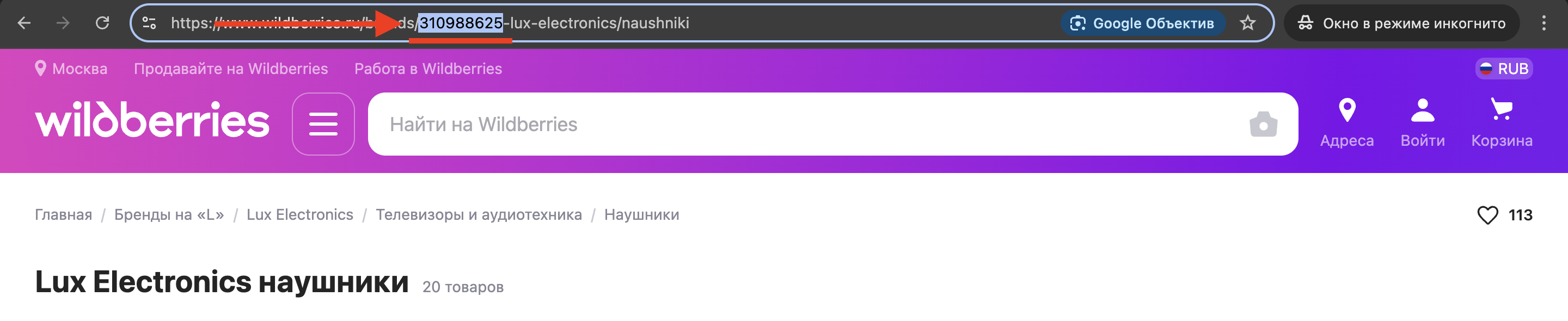The image size is (1568, 321).
Task: Click the browser back arrow
Action: pyautogui.click(x=24, y=23)
